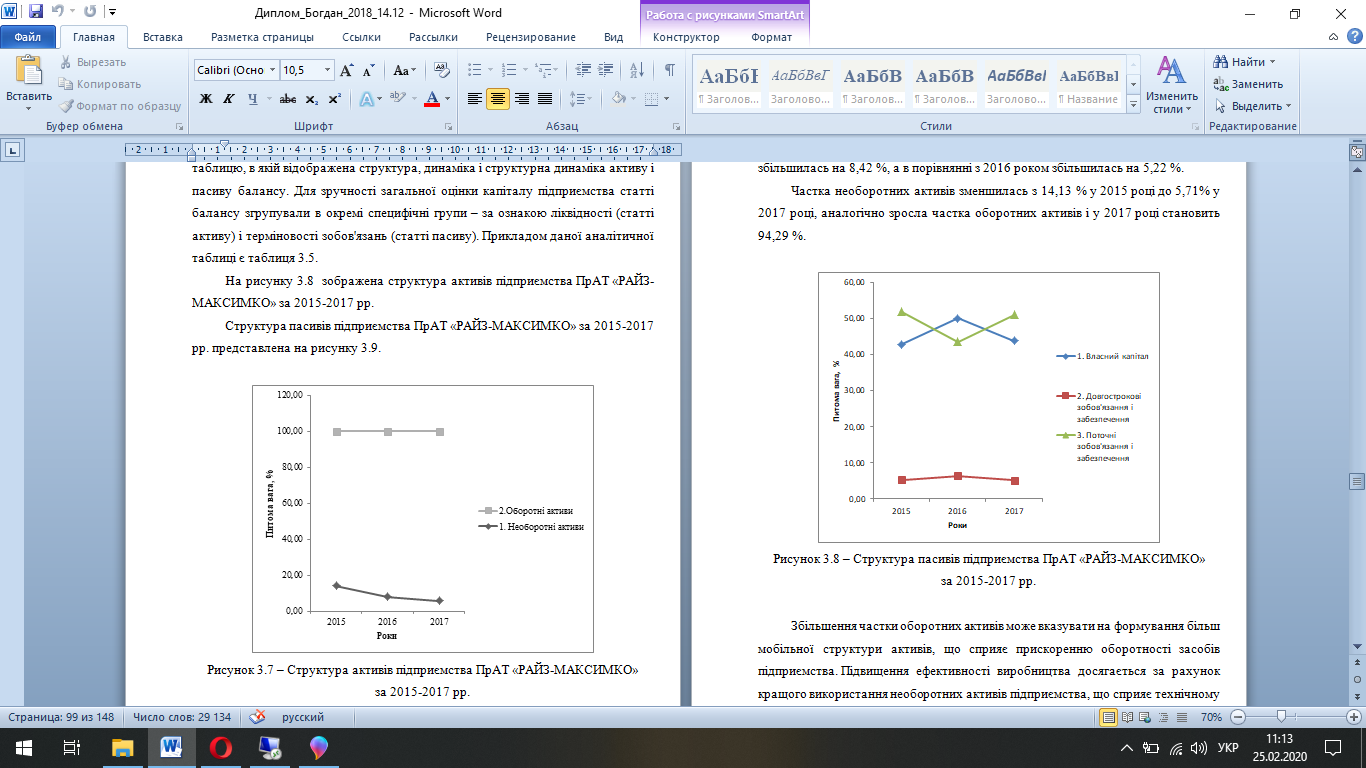Show paragraph marks with pilcrow icon
Image resolution: width=1366 pixels, height=768 pixels.
(x=669, y=70)
